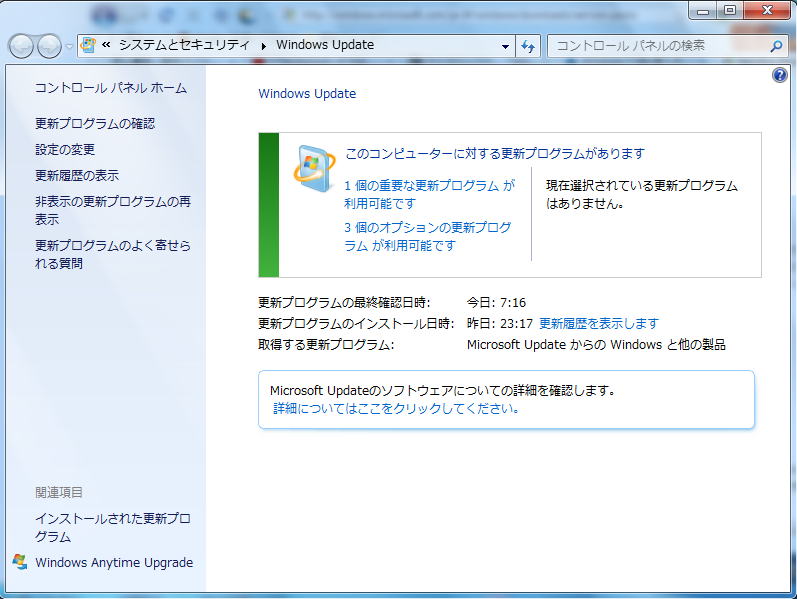Screen dimensions: 797x599
Task: Click the search magnifier icon
Action: click(x=776, y=46)
